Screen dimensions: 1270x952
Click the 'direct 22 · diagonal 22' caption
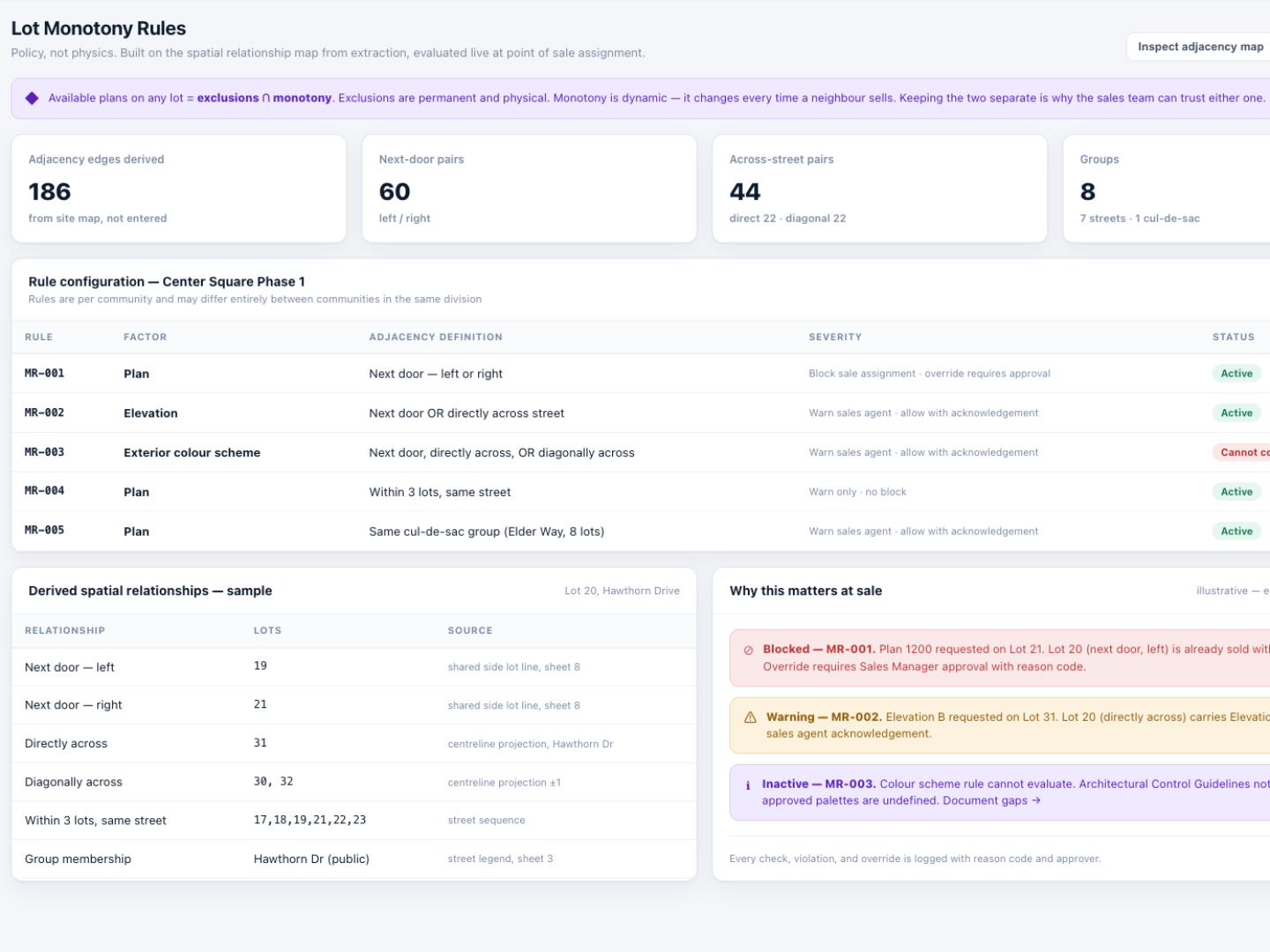(788, 219)
